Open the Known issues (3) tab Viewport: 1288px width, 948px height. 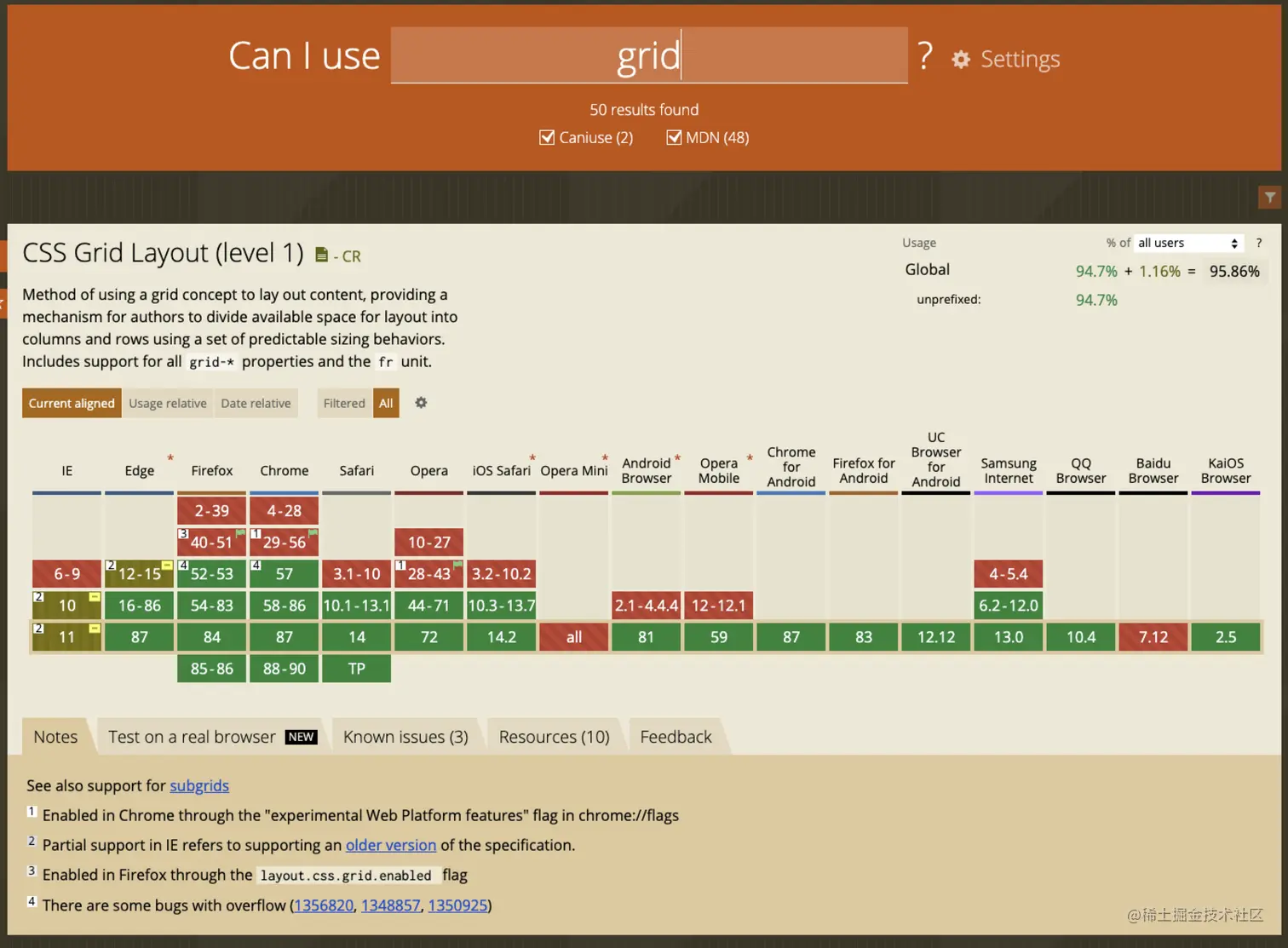pos(405,737)
